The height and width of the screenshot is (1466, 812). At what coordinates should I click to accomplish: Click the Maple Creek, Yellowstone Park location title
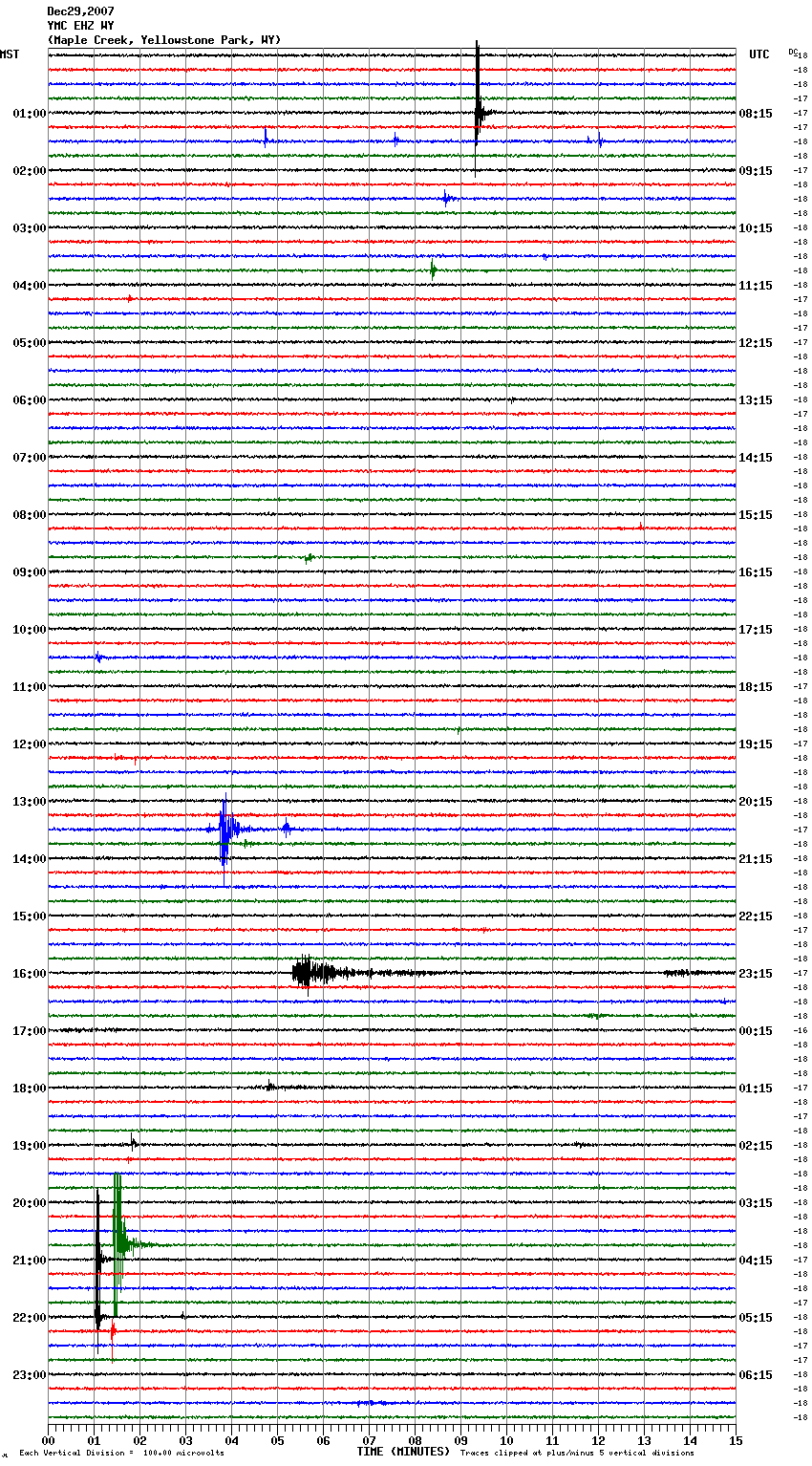click(x=164, y=40)
